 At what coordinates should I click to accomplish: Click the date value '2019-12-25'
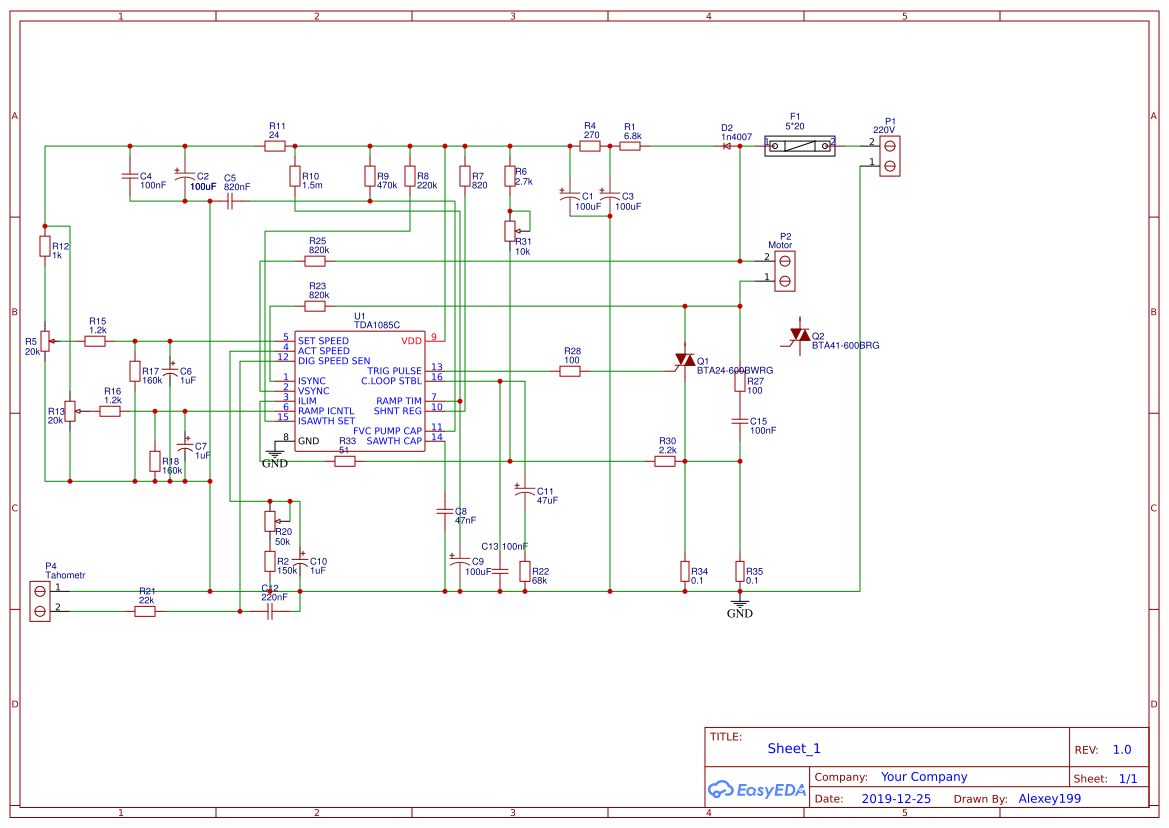tap(896, 798)
